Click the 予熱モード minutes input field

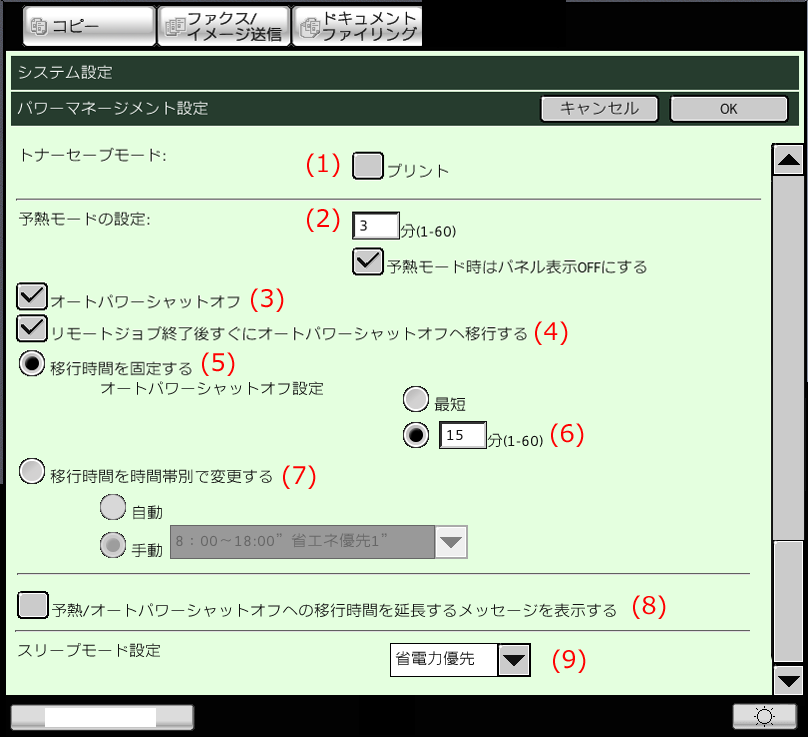(x=377, y=227)
